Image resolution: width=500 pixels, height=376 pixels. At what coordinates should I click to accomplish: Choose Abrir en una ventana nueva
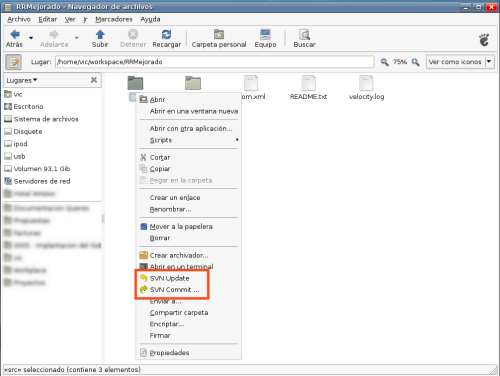189,111
